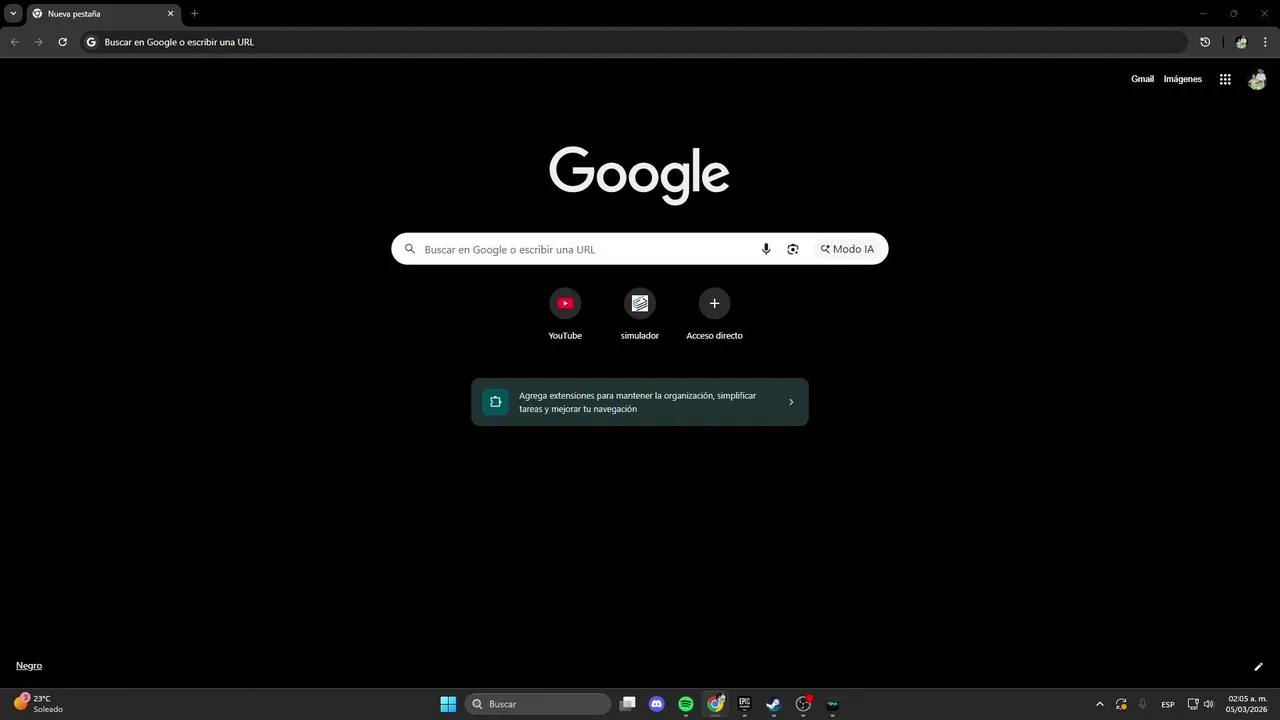Click the taskbar Buscar search box
The height and width of the screenshot is (720, 1280).
[x=538, y=704]
